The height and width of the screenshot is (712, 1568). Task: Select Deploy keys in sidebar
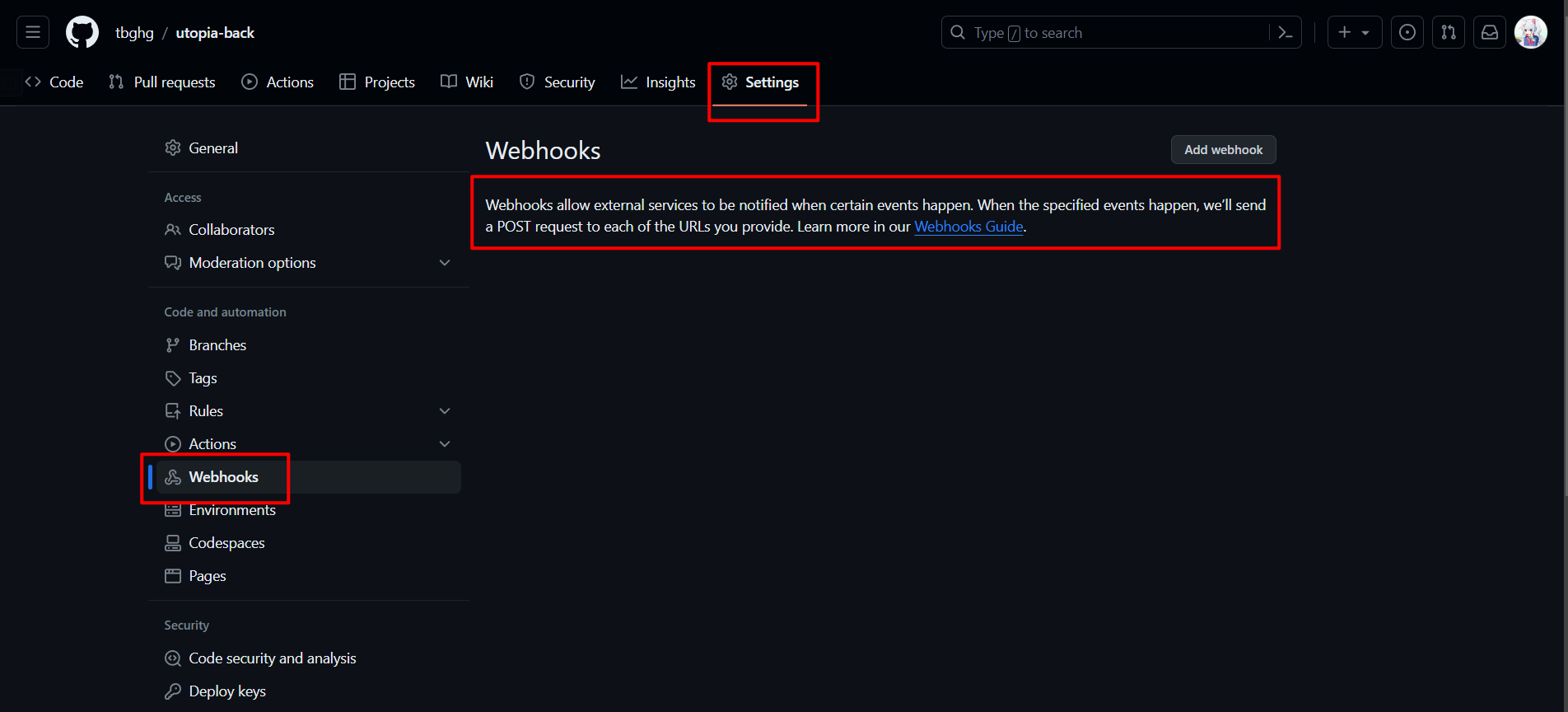click(x=227, y=691)
